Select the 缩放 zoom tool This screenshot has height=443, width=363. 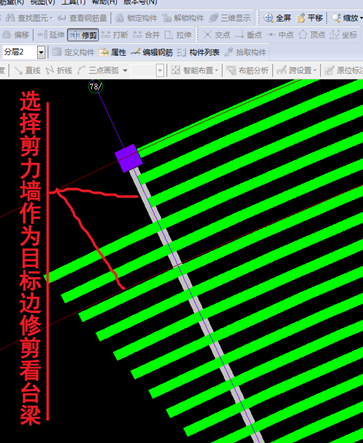point(347,18)
